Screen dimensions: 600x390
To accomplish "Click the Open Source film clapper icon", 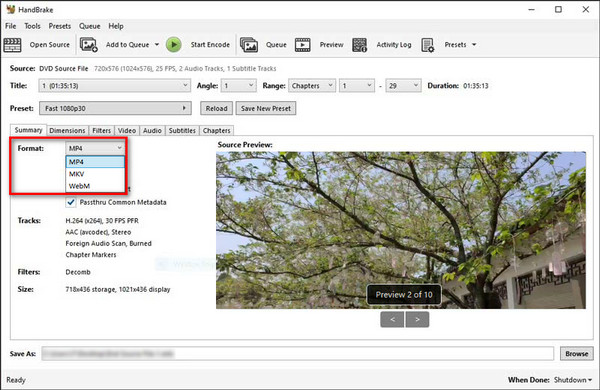I will point(12,45).
